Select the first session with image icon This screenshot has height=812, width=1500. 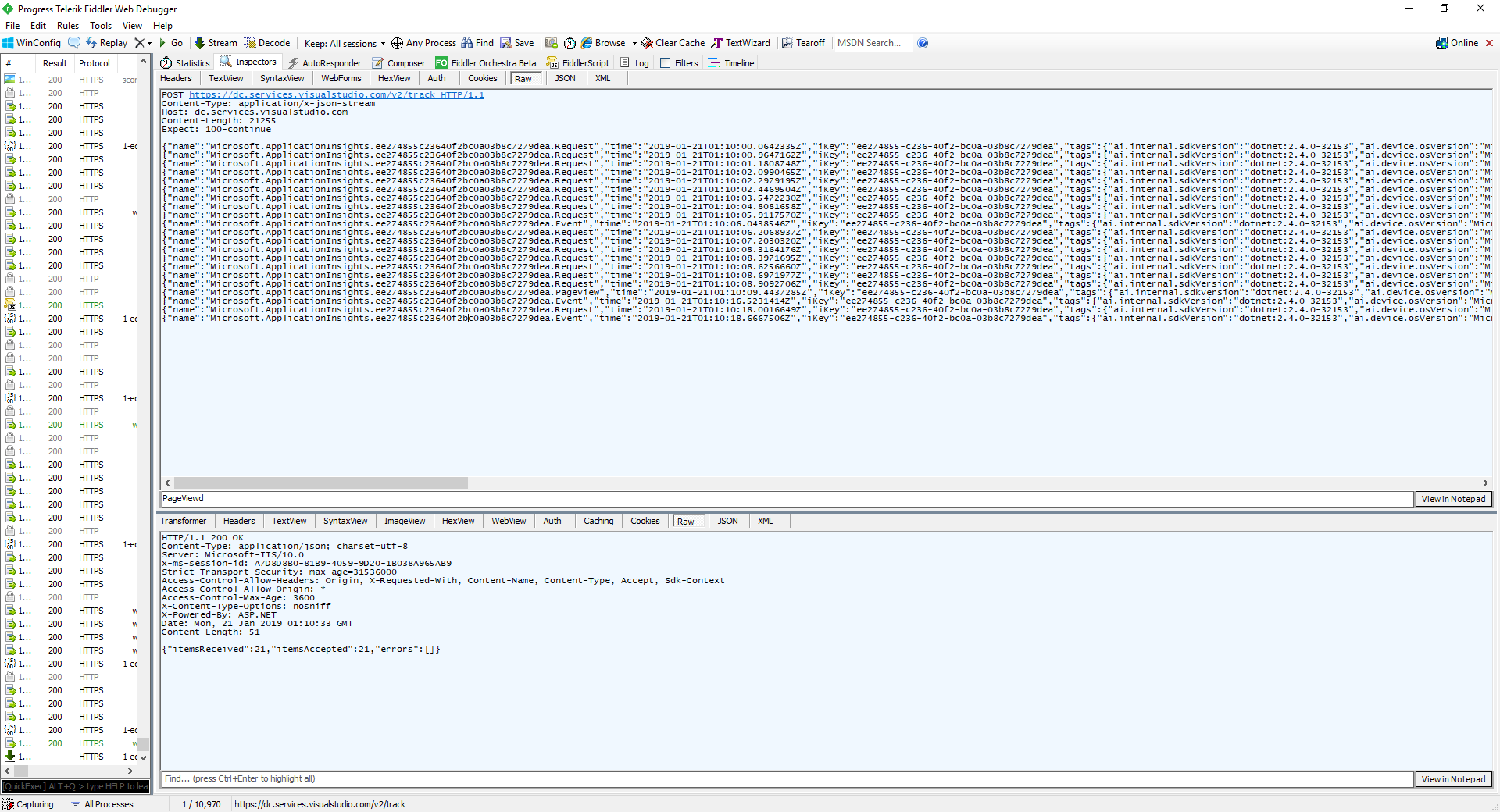[x=70, y=80]
